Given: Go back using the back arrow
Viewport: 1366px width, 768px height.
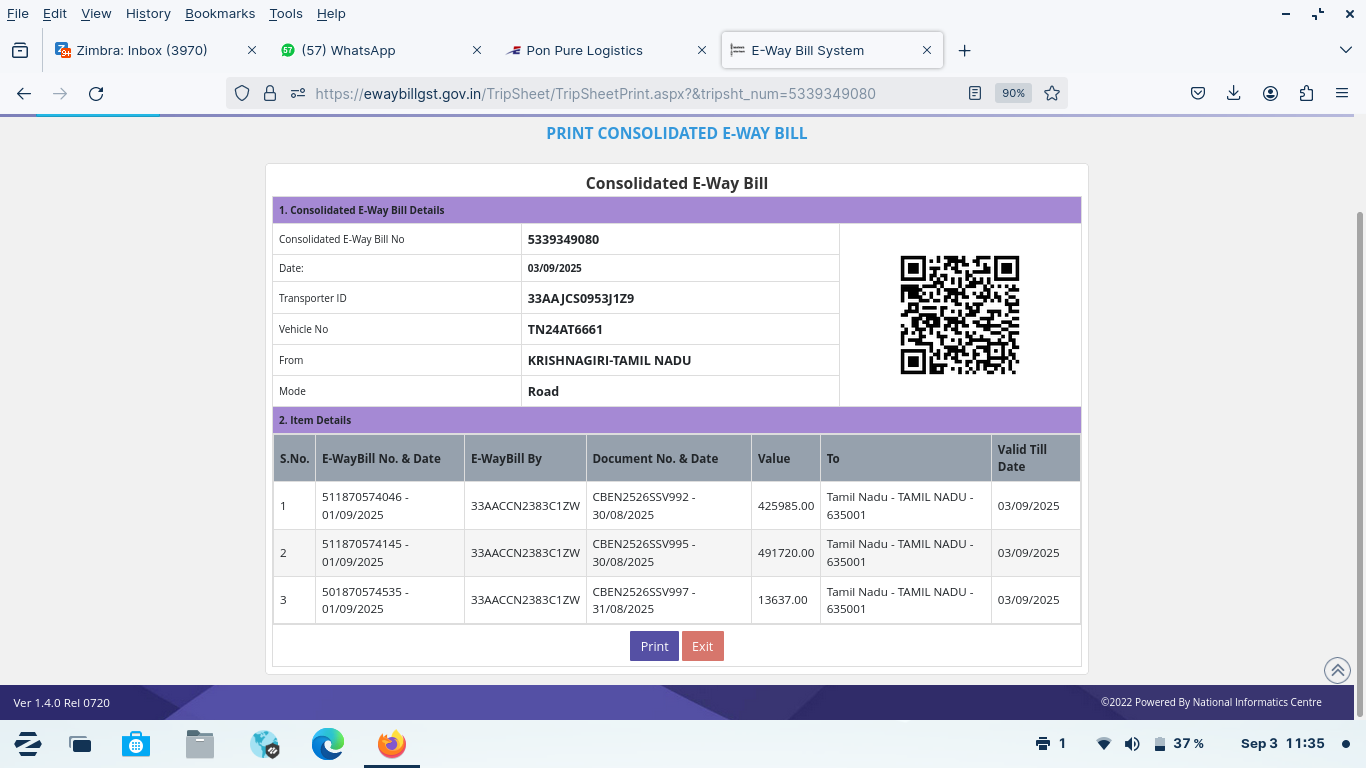Looking at the screenshot, I should pyautogui.click(x=24, y=93).
